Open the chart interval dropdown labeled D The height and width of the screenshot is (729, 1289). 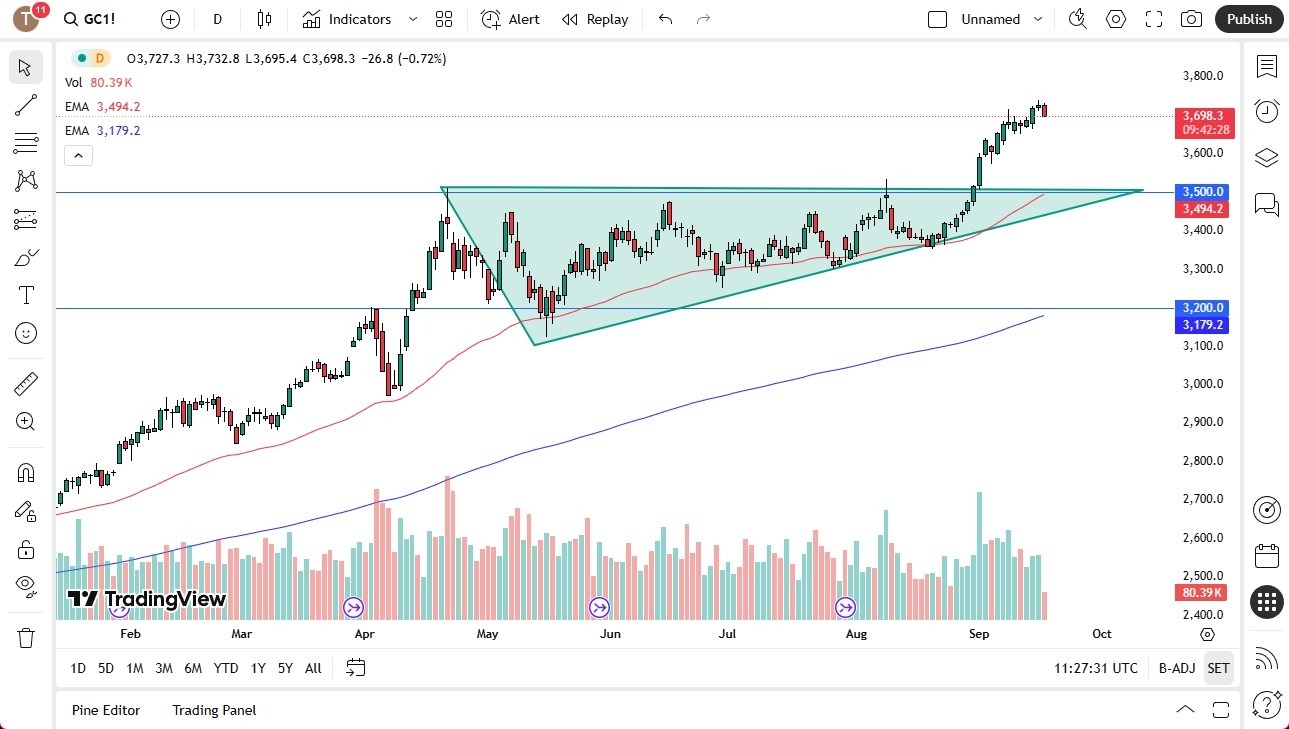(216, 19)
